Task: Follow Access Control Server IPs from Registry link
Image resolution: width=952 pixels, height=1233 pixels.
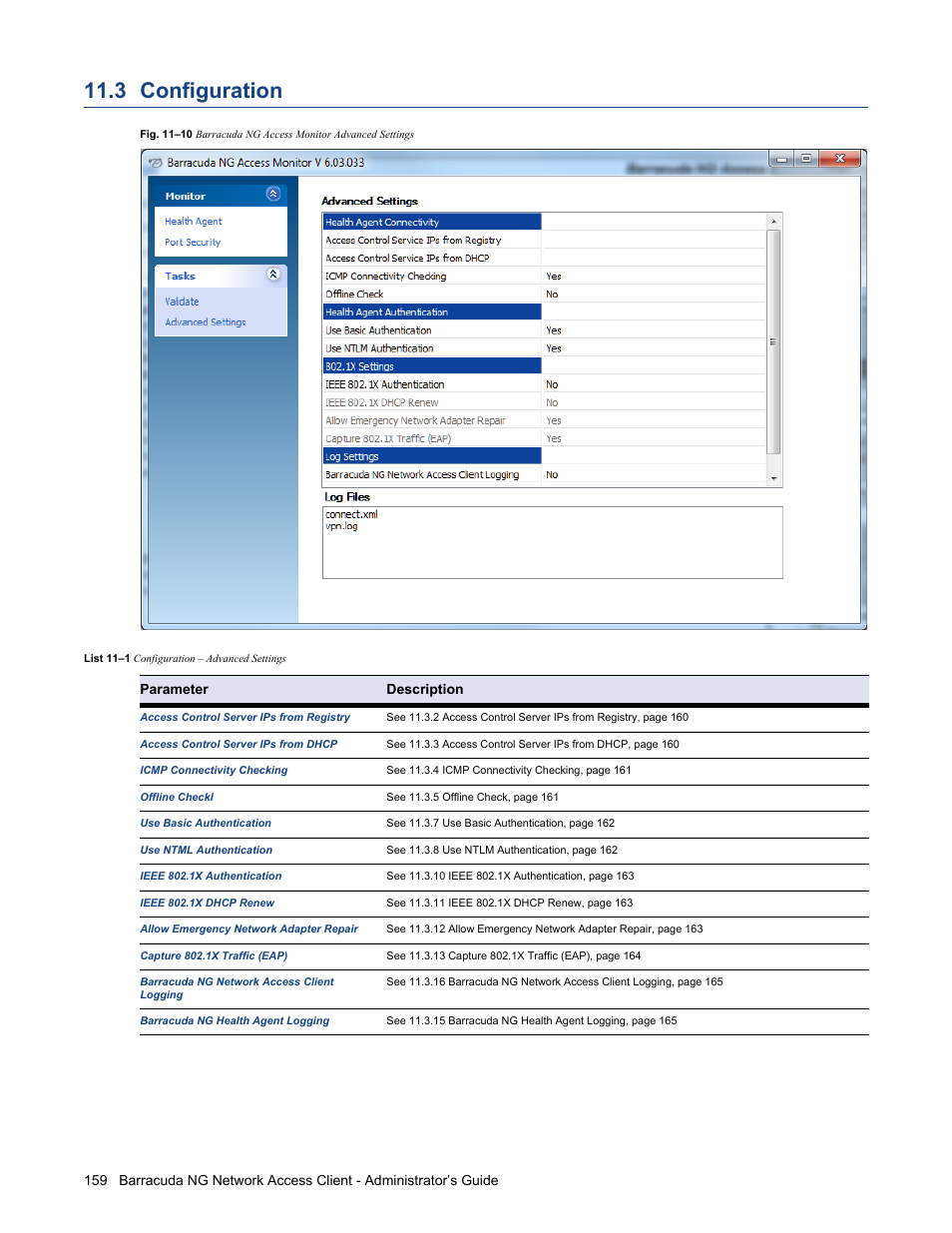Action: pyautogui.click(x=244, y=717)
